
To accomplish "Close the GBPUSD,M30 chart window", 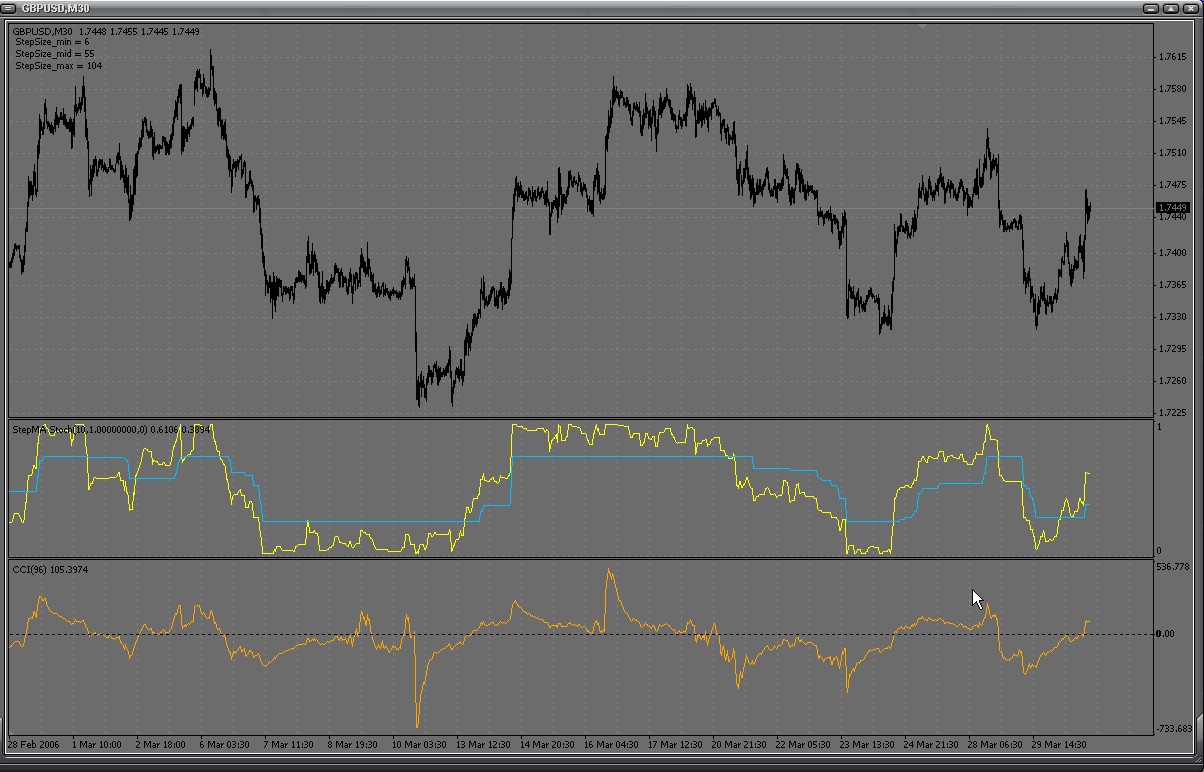I will [x=1190, y=8].
